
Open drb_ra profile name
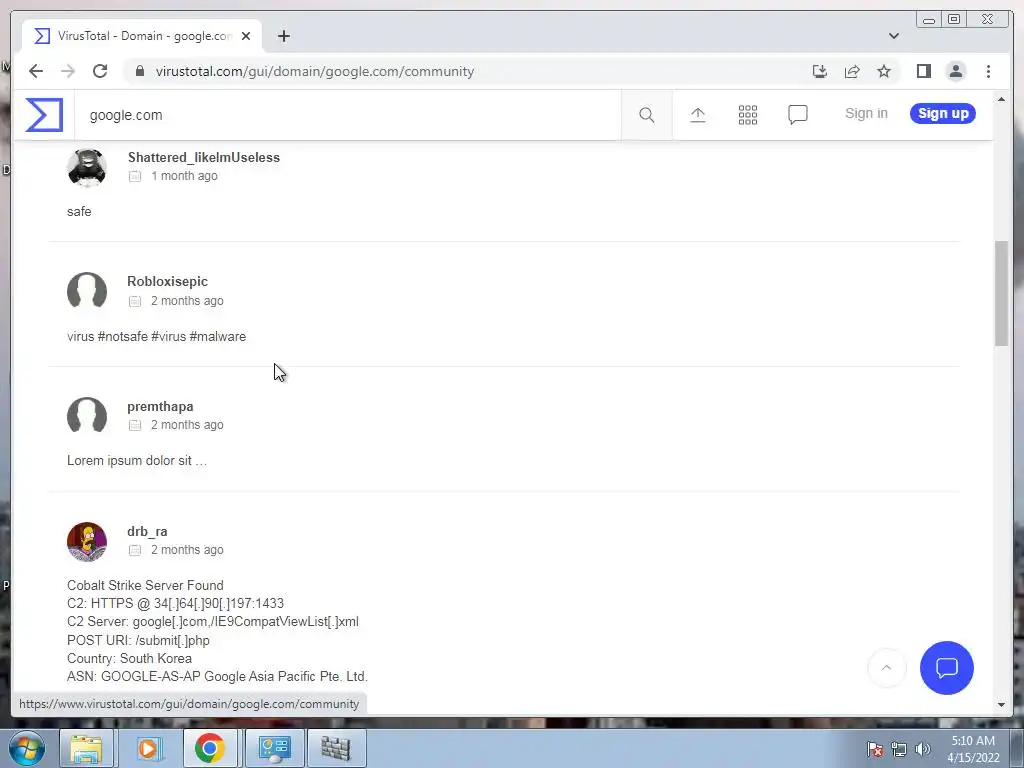click(x=147, y=532)
